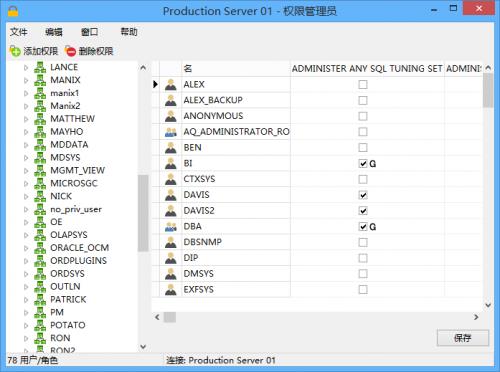The height and width of the screenshot is (372, 500).
Task: Click the 名 column header
Action: pyautogui.click(x=236, y=69)
